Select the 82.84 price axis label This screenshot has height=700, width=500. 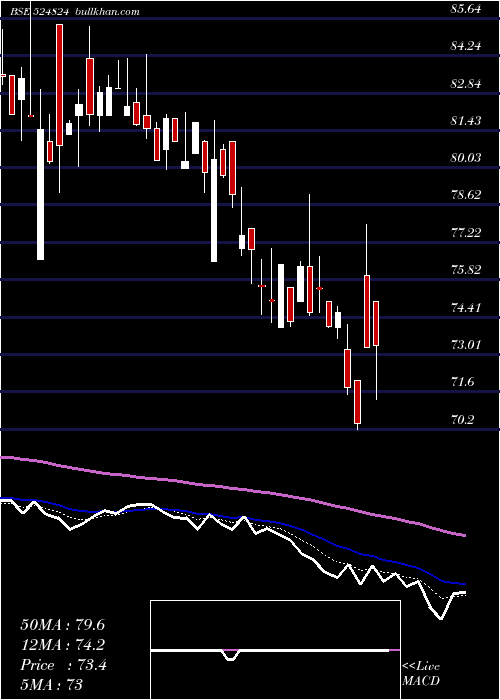pos(466,83)
